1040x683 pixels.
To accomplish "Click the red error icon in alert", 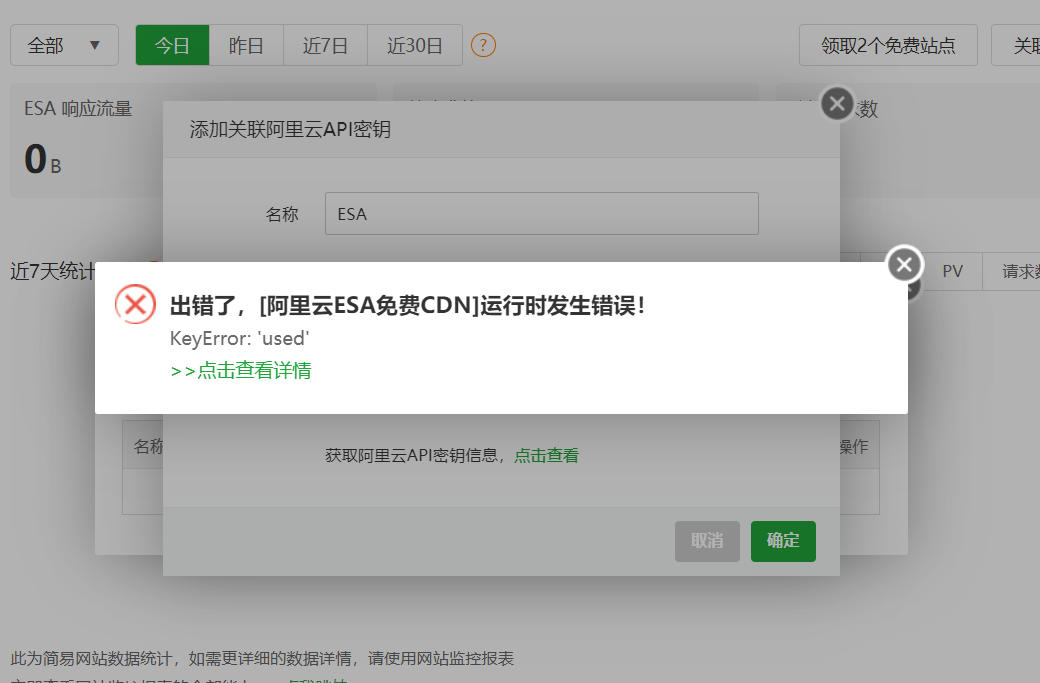I will click(x=135, y=304).
